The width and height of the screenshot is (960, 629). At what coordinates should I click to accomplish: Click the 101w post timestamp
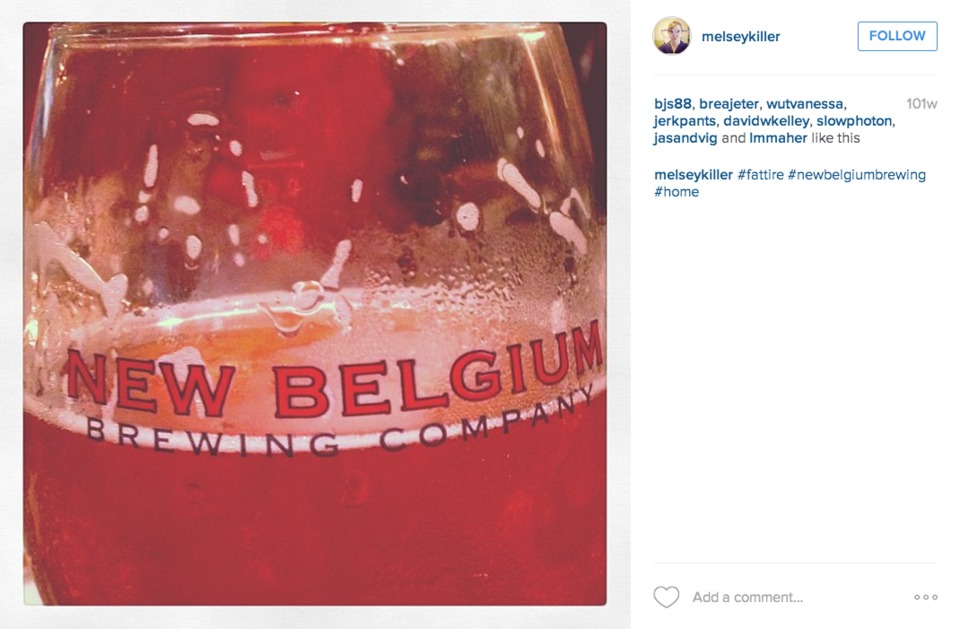coord(921,104)
